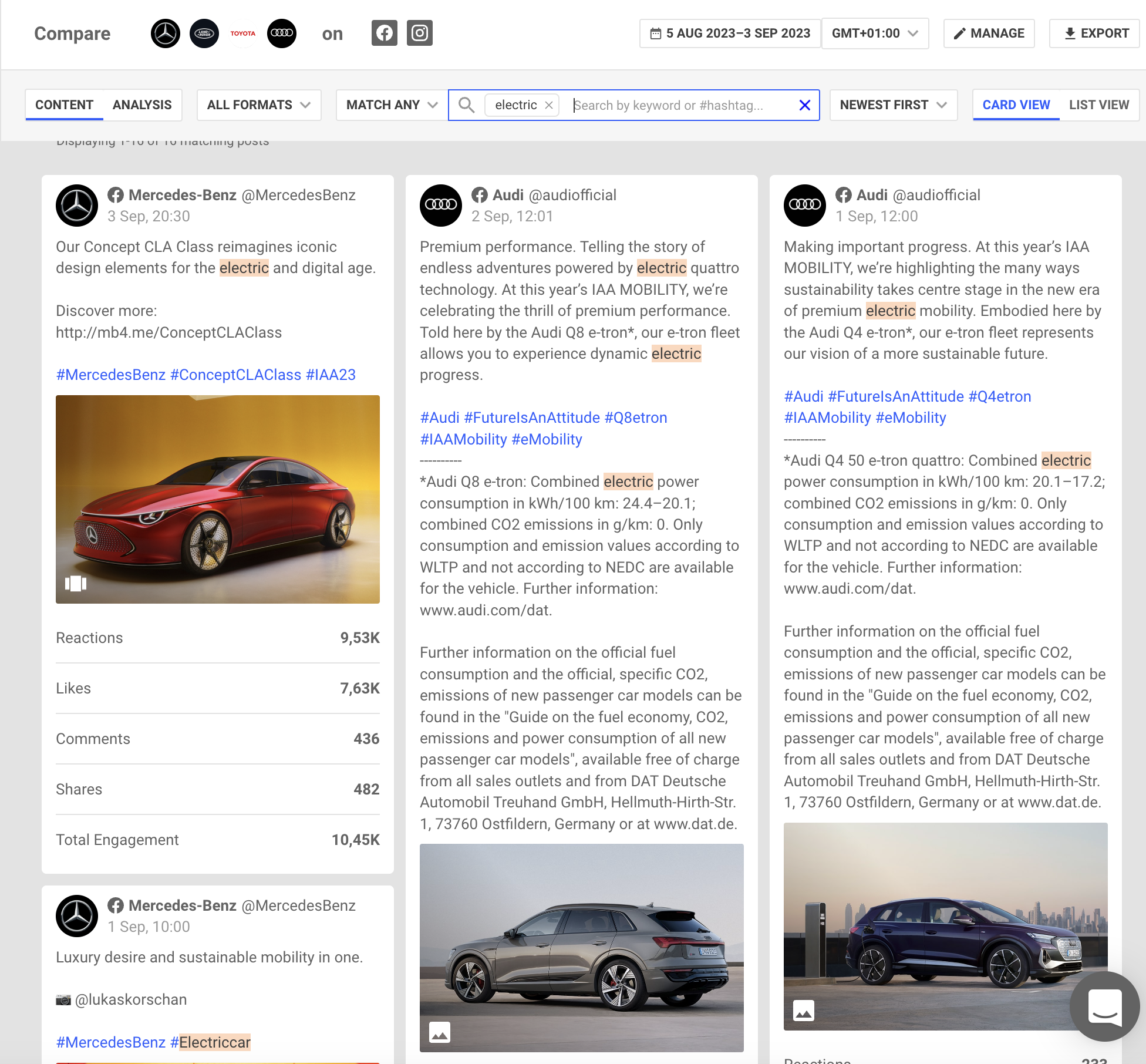Switch to LIST VIEW
This screenshot has width=1146, height=1064.
(1099, 105)
